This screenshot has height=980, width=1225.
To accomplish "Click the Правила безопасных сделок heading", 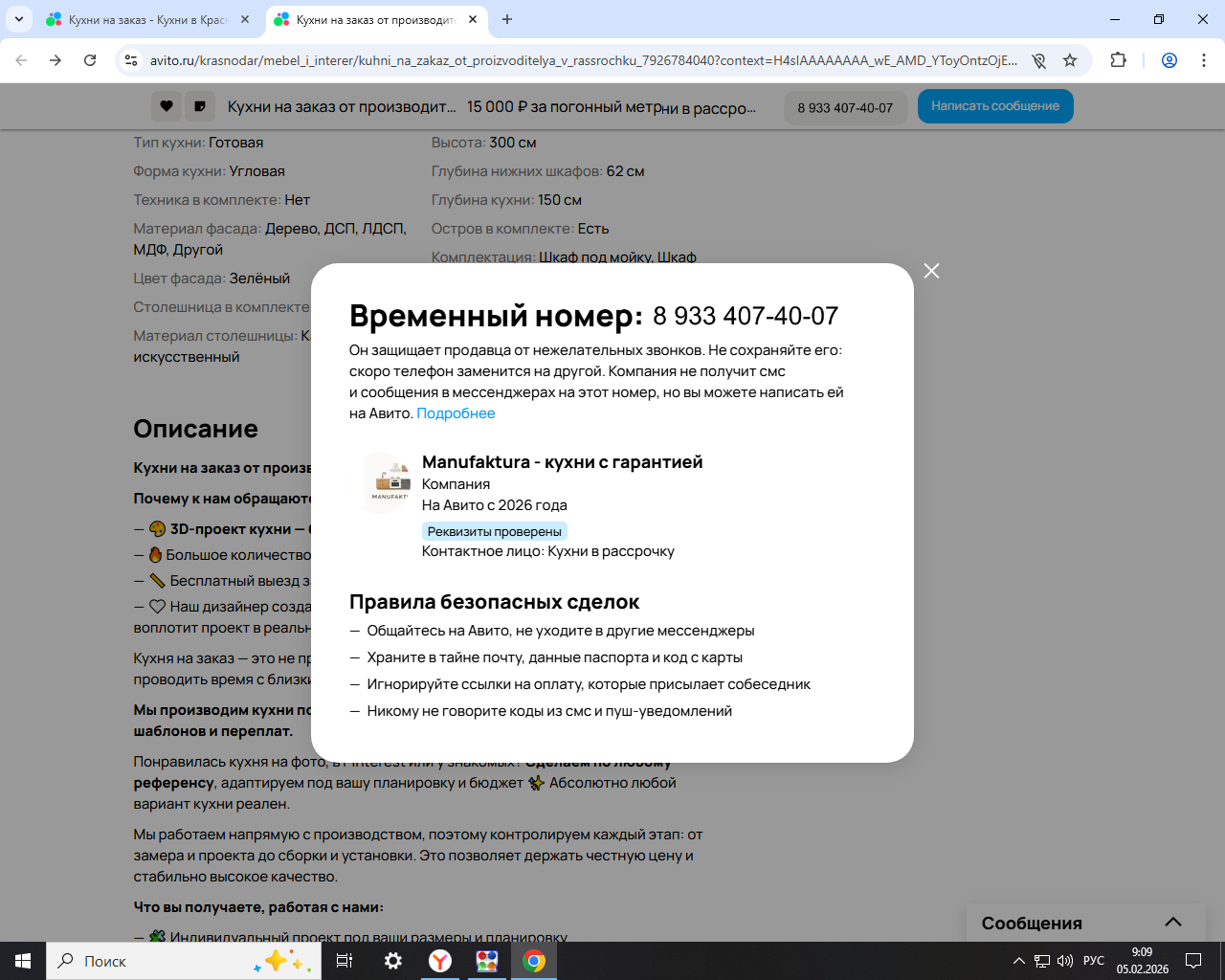I will (494, 602).
